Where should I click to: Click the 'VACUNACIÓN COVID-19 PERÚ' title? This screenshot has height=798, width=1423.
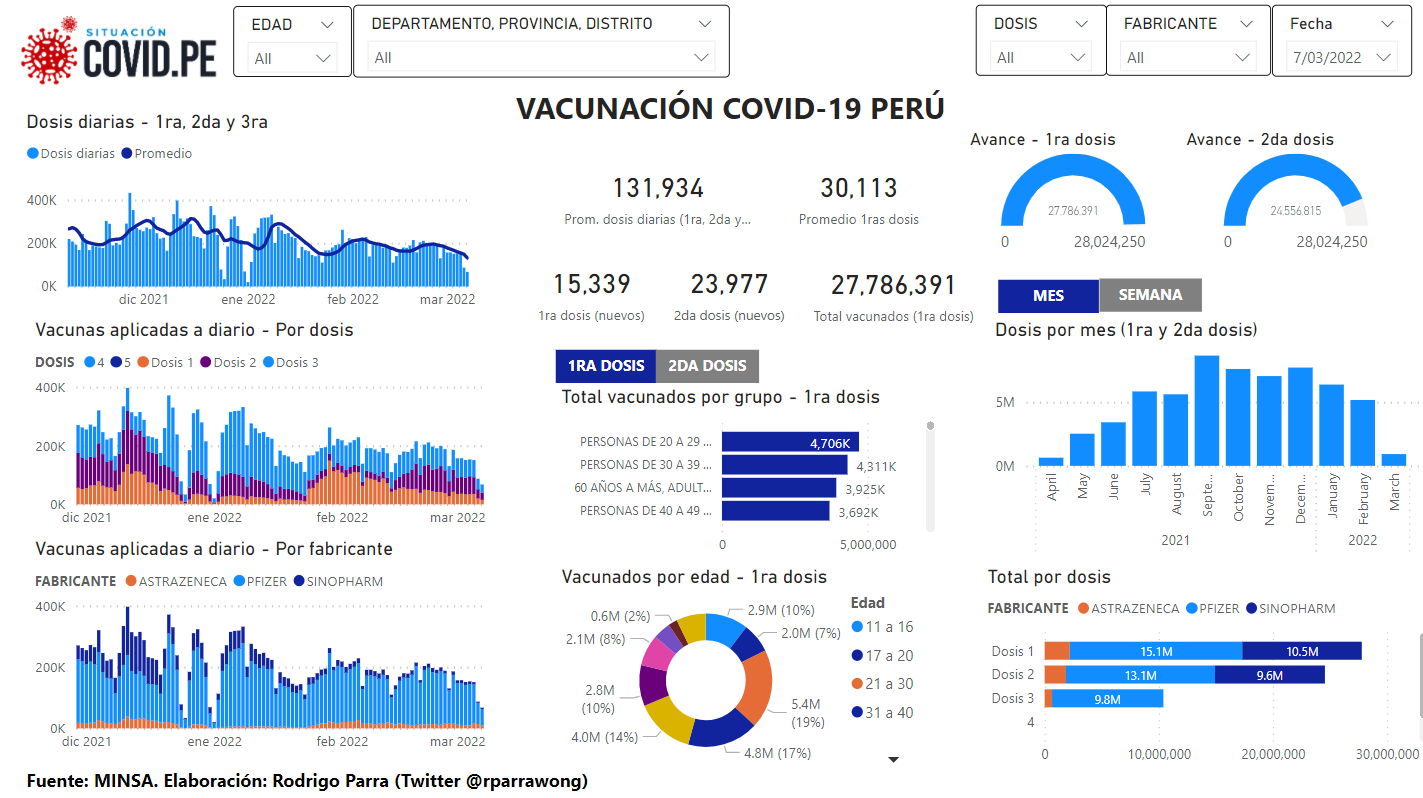click(730, 108)
